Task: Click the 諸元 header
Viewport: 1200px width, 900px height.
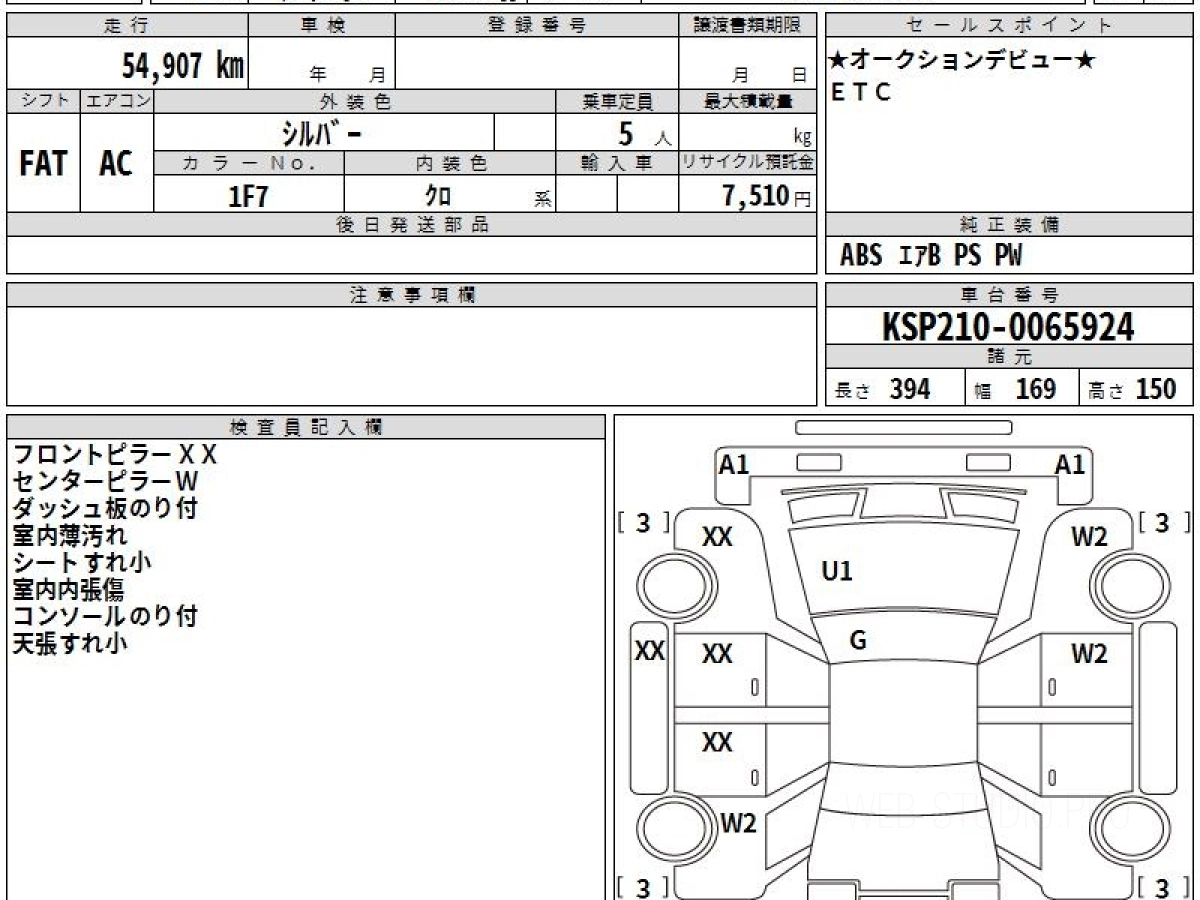Action: pos(1010,357)
